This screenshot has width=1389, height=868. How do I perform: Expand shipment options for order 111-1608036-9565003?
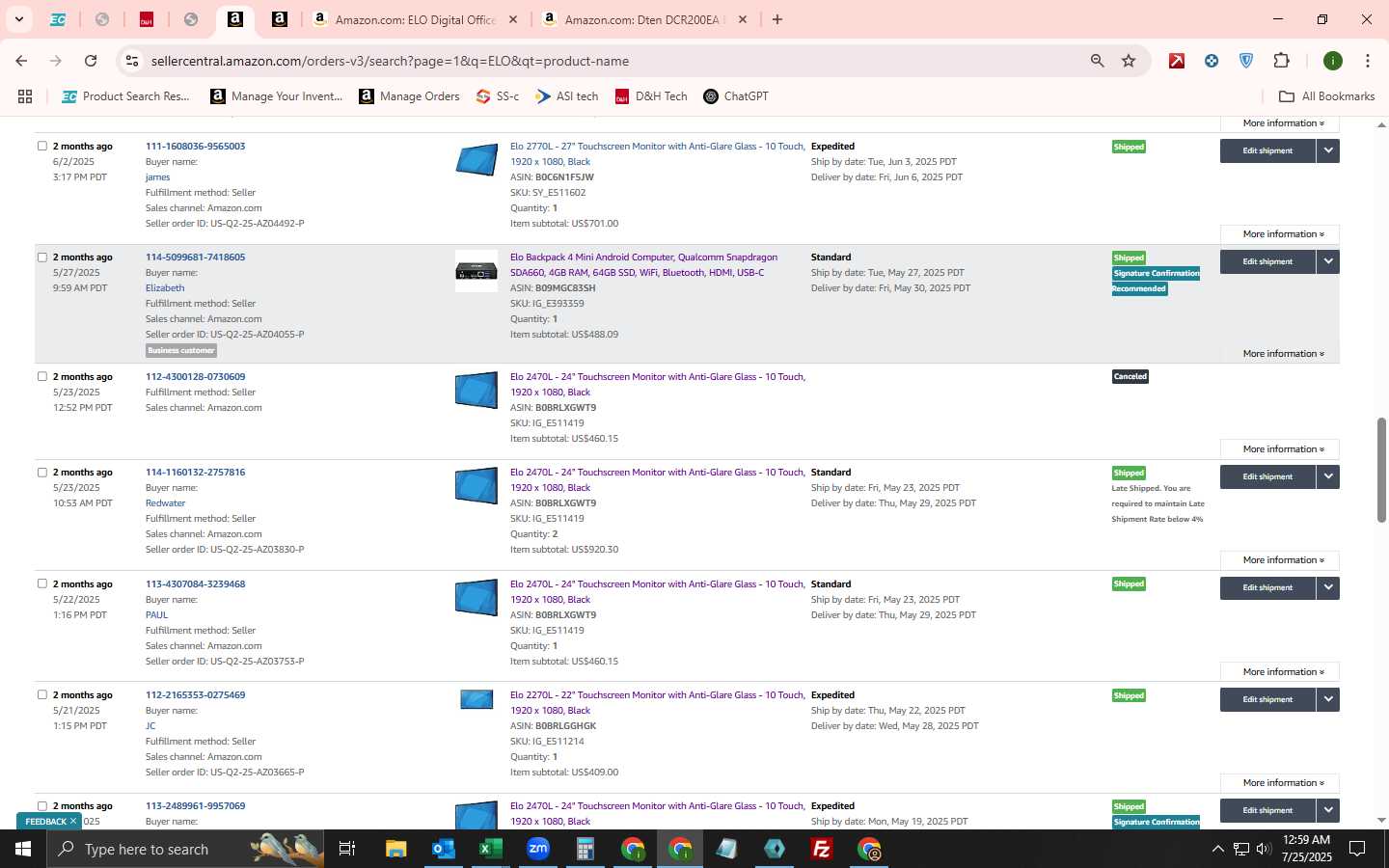point(1328,150)
